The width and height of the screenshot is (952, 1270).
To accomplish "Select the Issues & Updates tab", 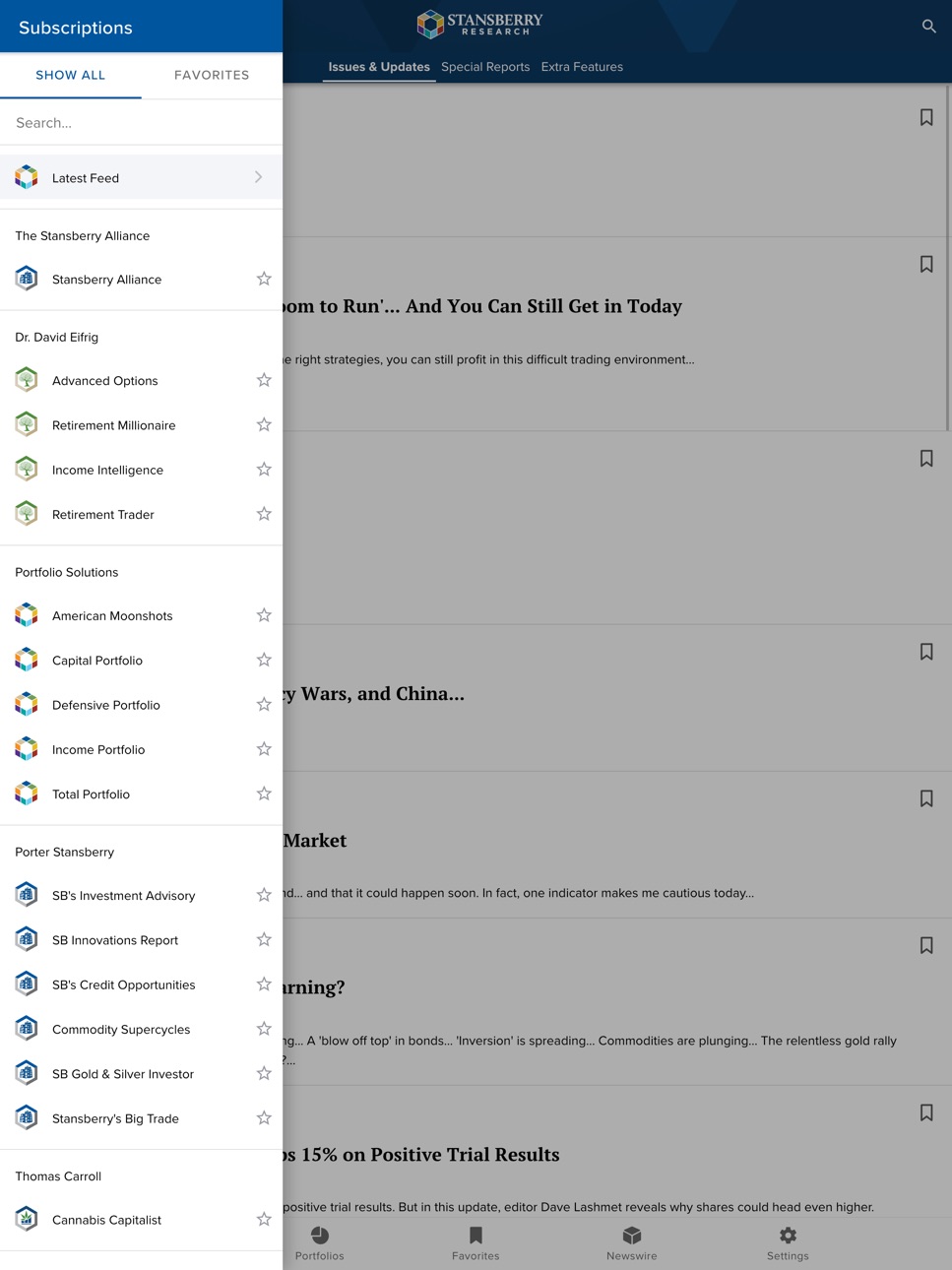I will tap(379, 67).
